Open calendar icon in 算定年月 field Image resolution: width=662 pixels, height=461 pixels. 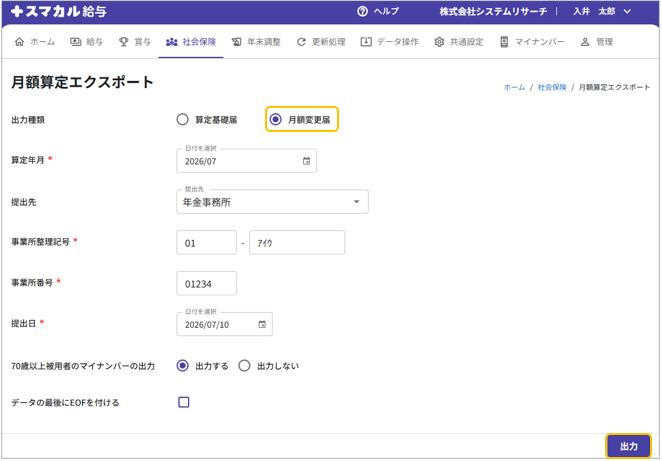307,161
